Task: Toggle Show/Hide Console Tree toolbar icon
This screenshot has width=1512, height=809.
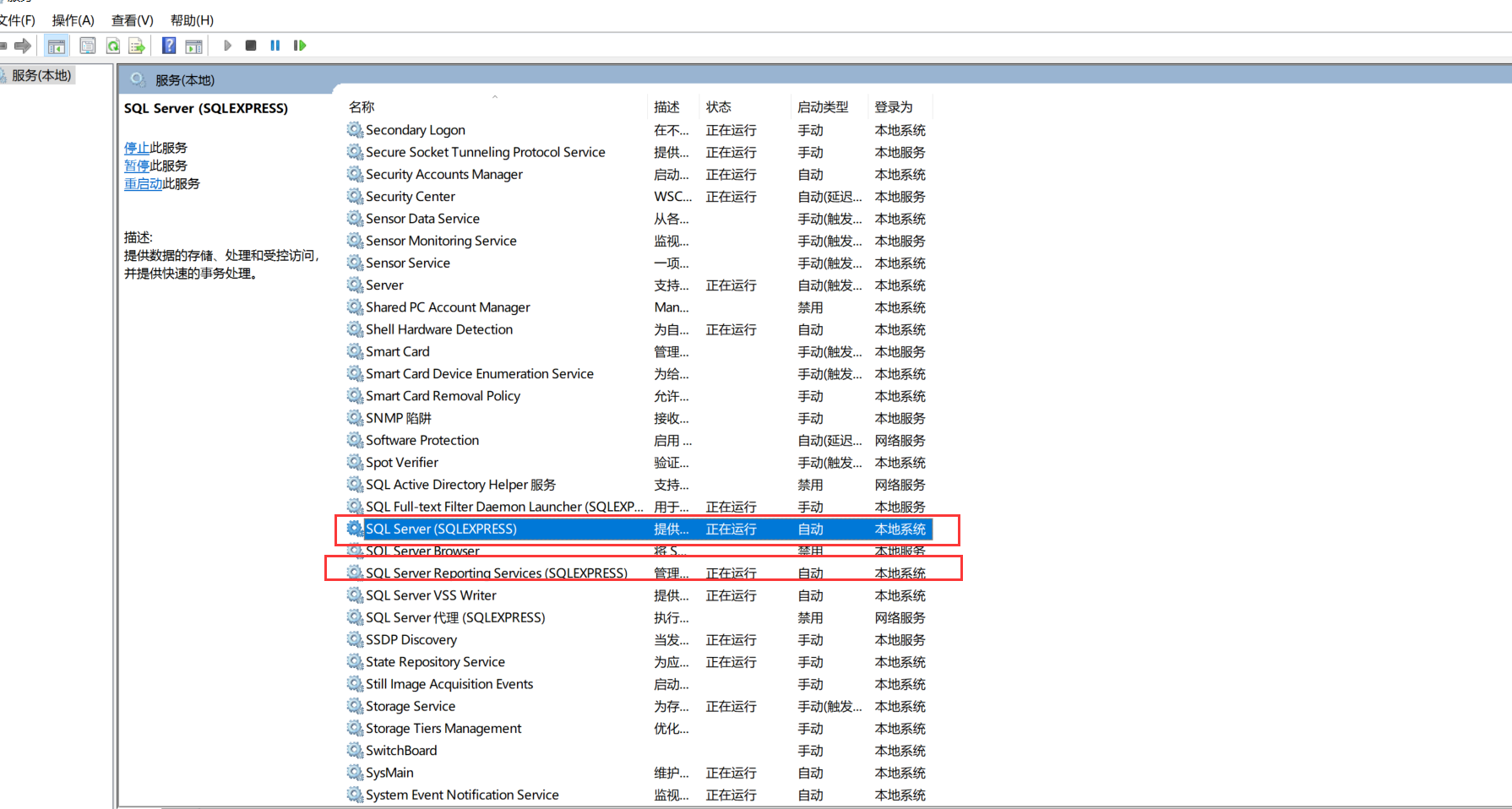Action: click(x=57, y=46)
